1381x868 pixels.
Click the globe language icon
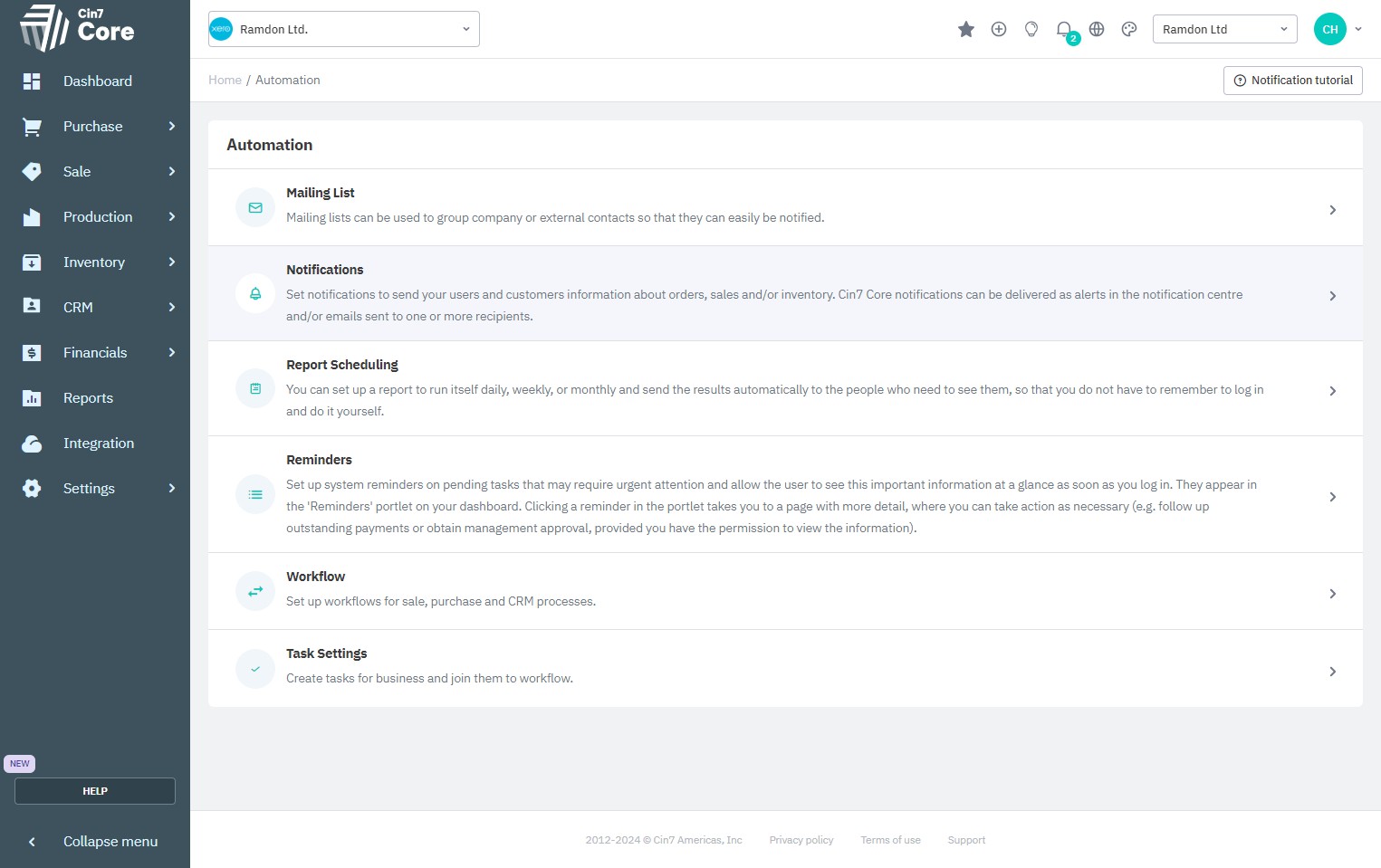(1097, 30)
